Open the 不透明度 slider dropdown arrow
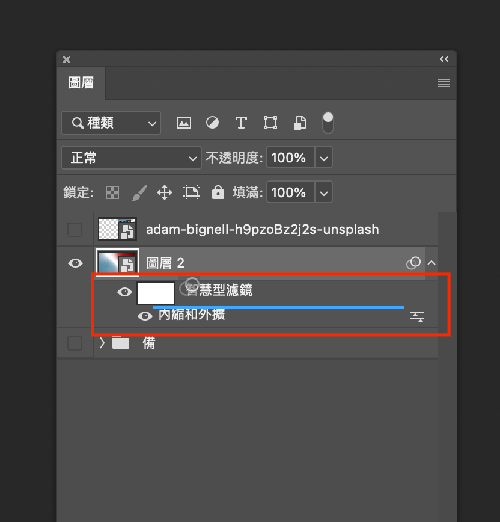 [324, 157]
